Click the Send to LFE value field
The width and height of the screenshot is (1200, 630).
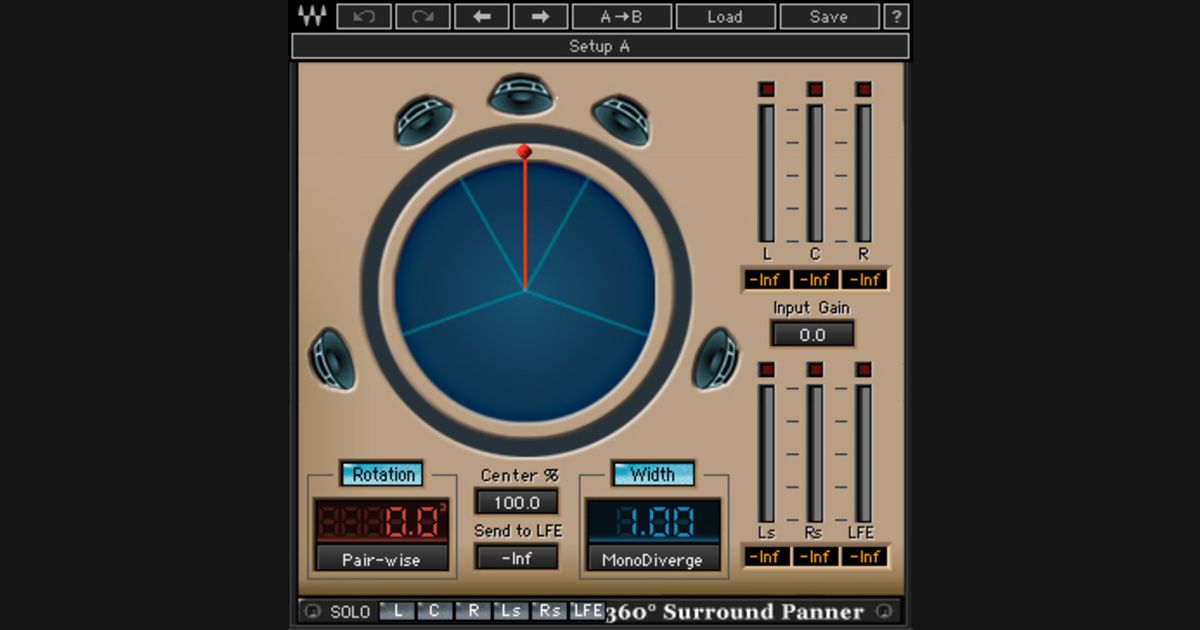pos(517,558)
